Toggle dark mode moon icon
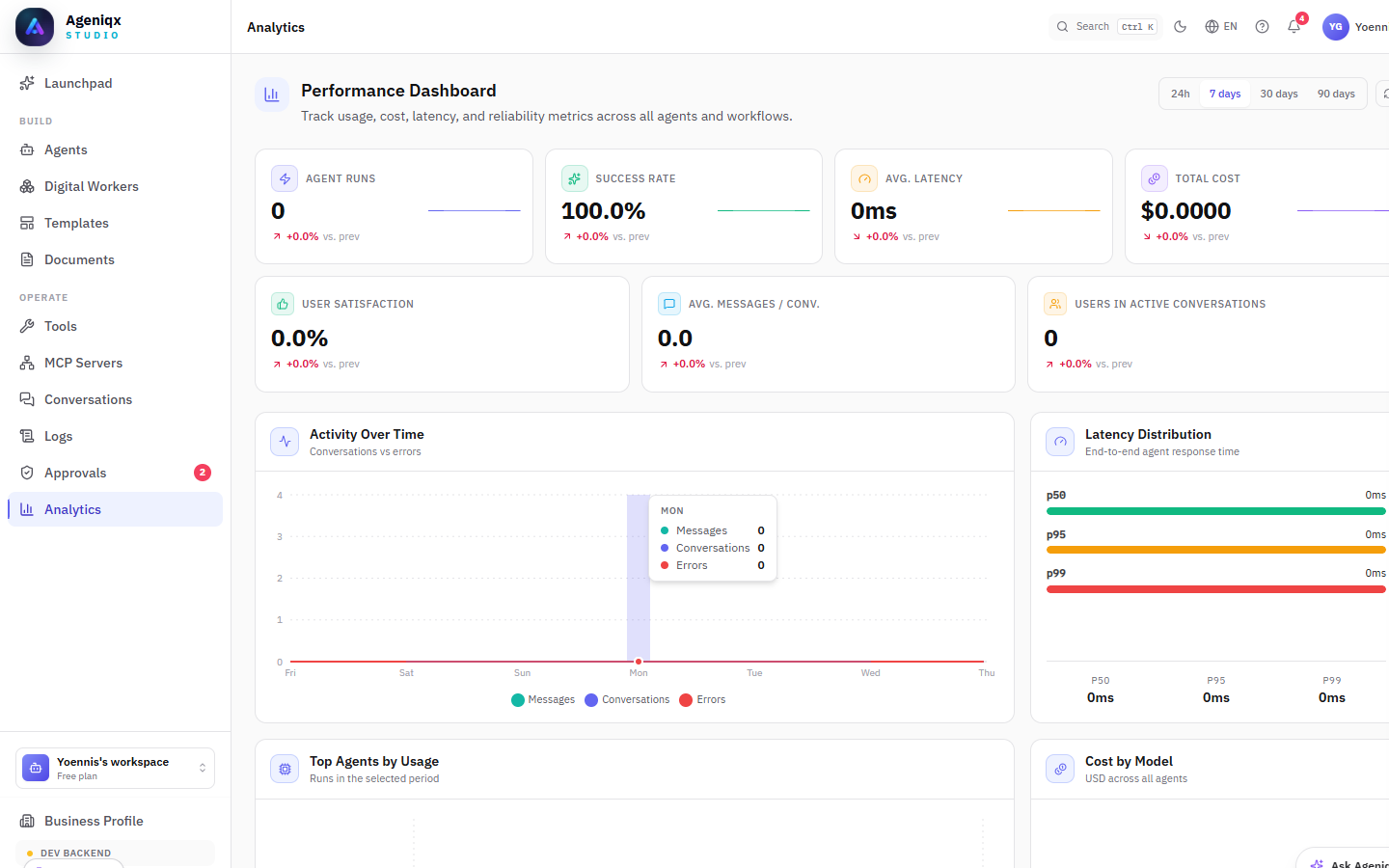The height and width of the screenshot is (868, 1389). (1180, 27)
